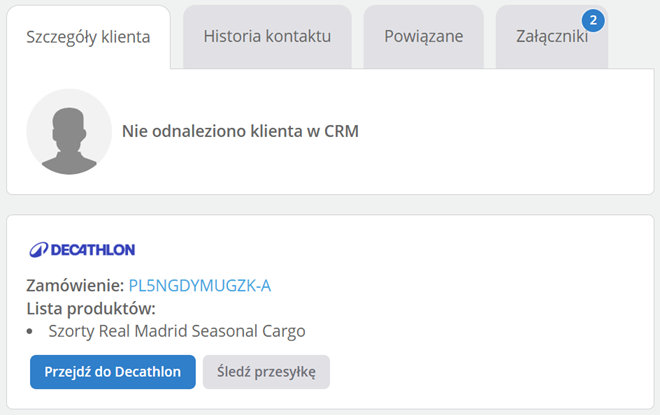Click the bullet before the product name
660x415 pixels.
pos(29,332)
